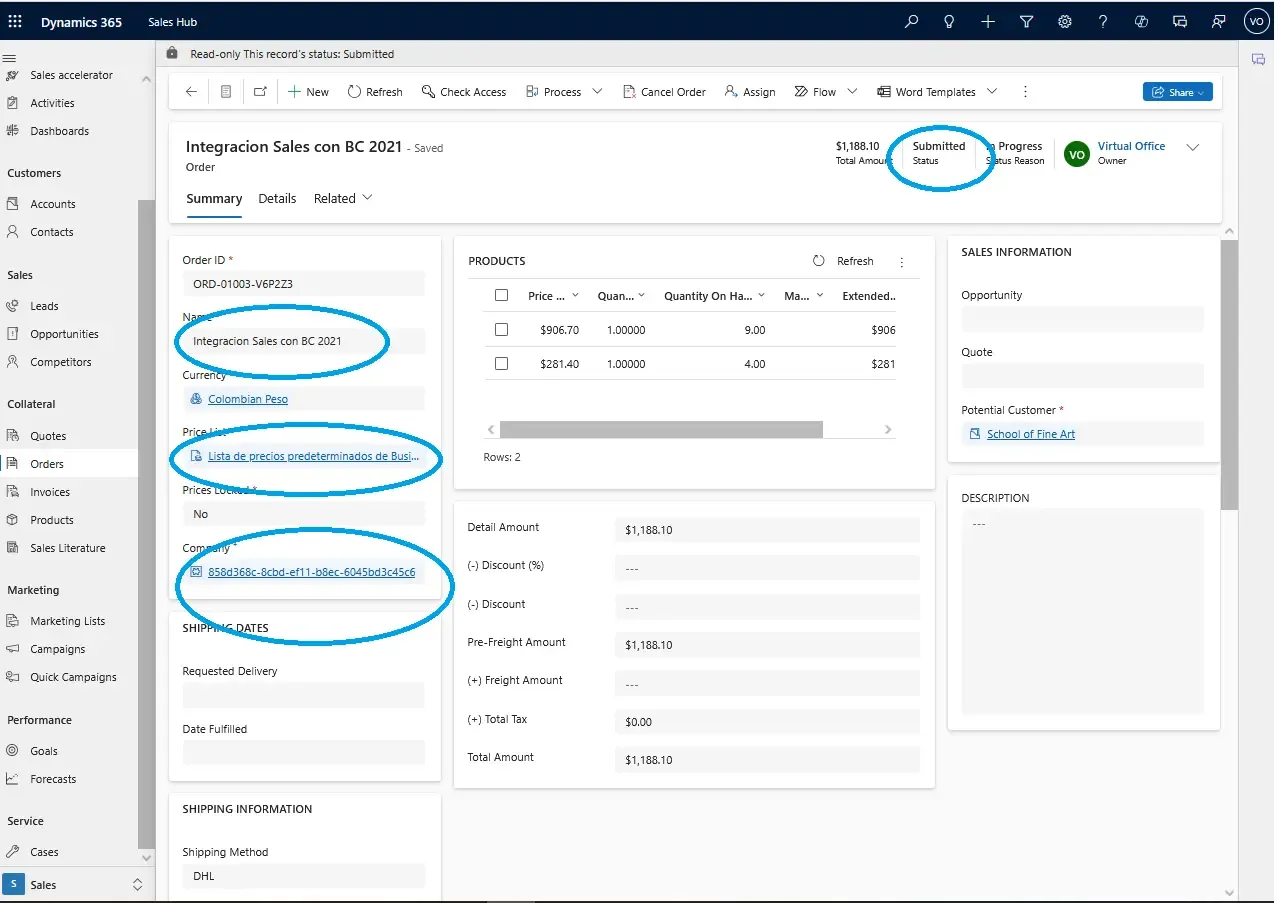Click the Requested Delivery date field
Image resolution: width=1280 pixels, height=903 pixels.
[x=303, y=695]
